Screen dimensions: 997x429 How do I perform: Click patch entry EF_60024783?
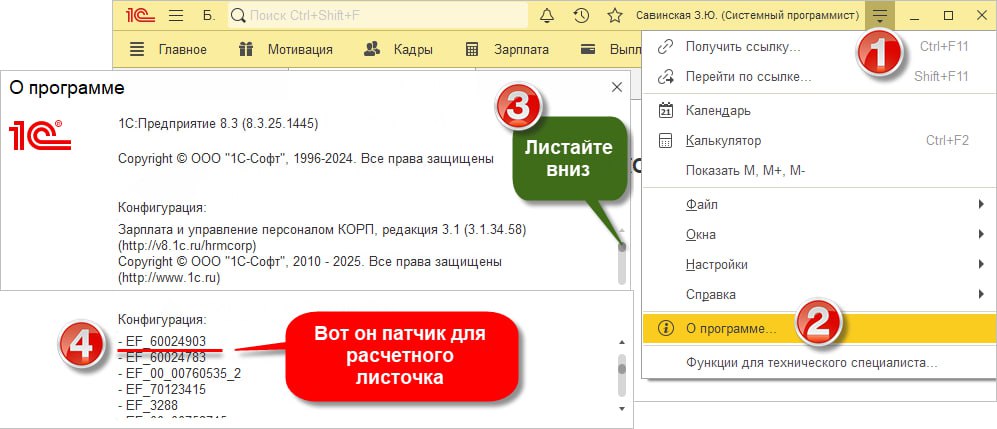(162, 357)
